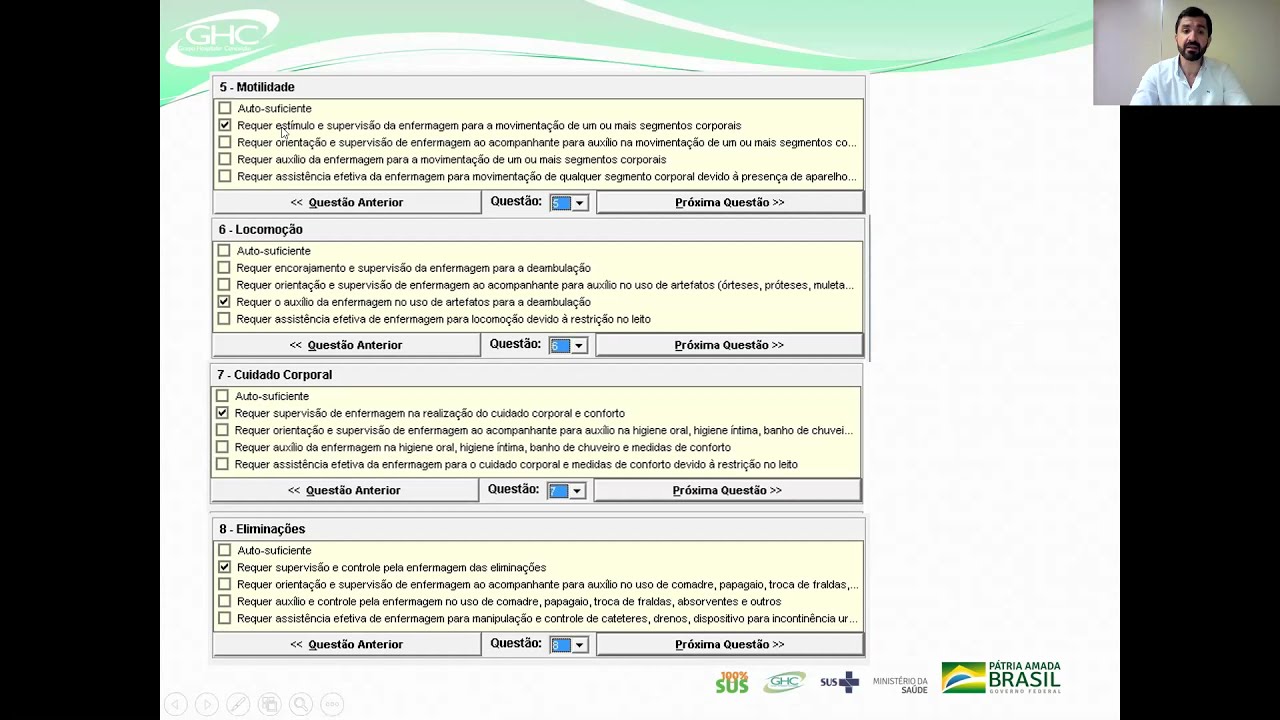Check assistência efetiva devido à presença de aparelho
The width and height of the screenshot is (1280, 720).
tap(225, 176)
